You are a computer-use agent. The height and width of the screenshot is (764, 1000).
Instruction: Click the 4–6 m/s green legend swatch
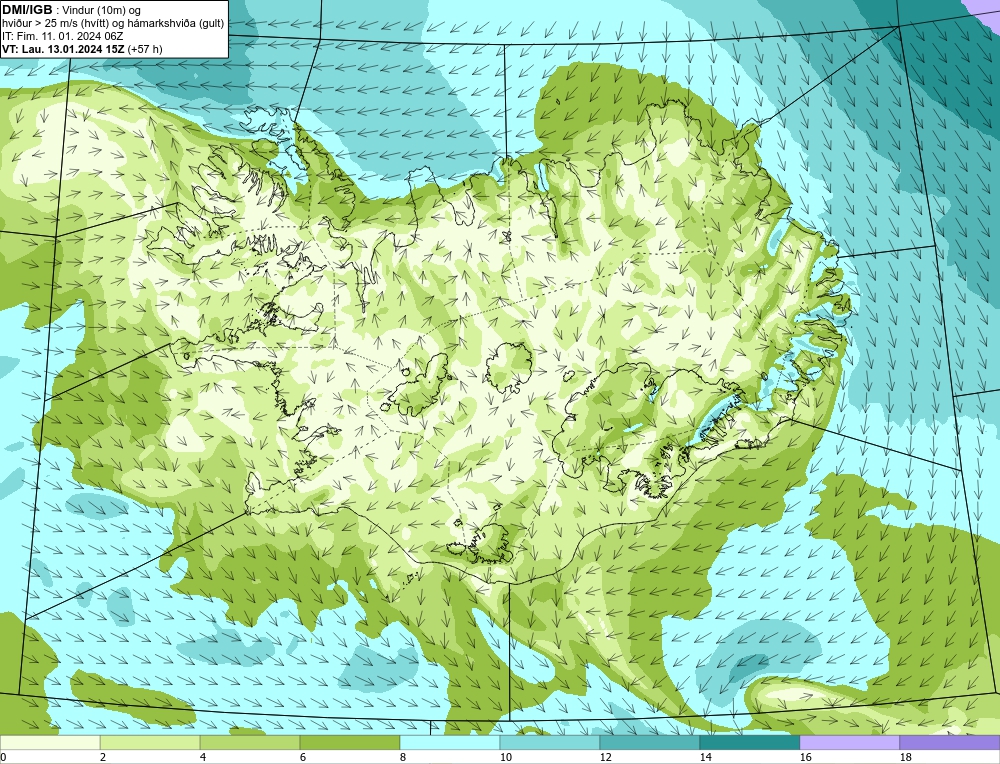click(250, 742)
